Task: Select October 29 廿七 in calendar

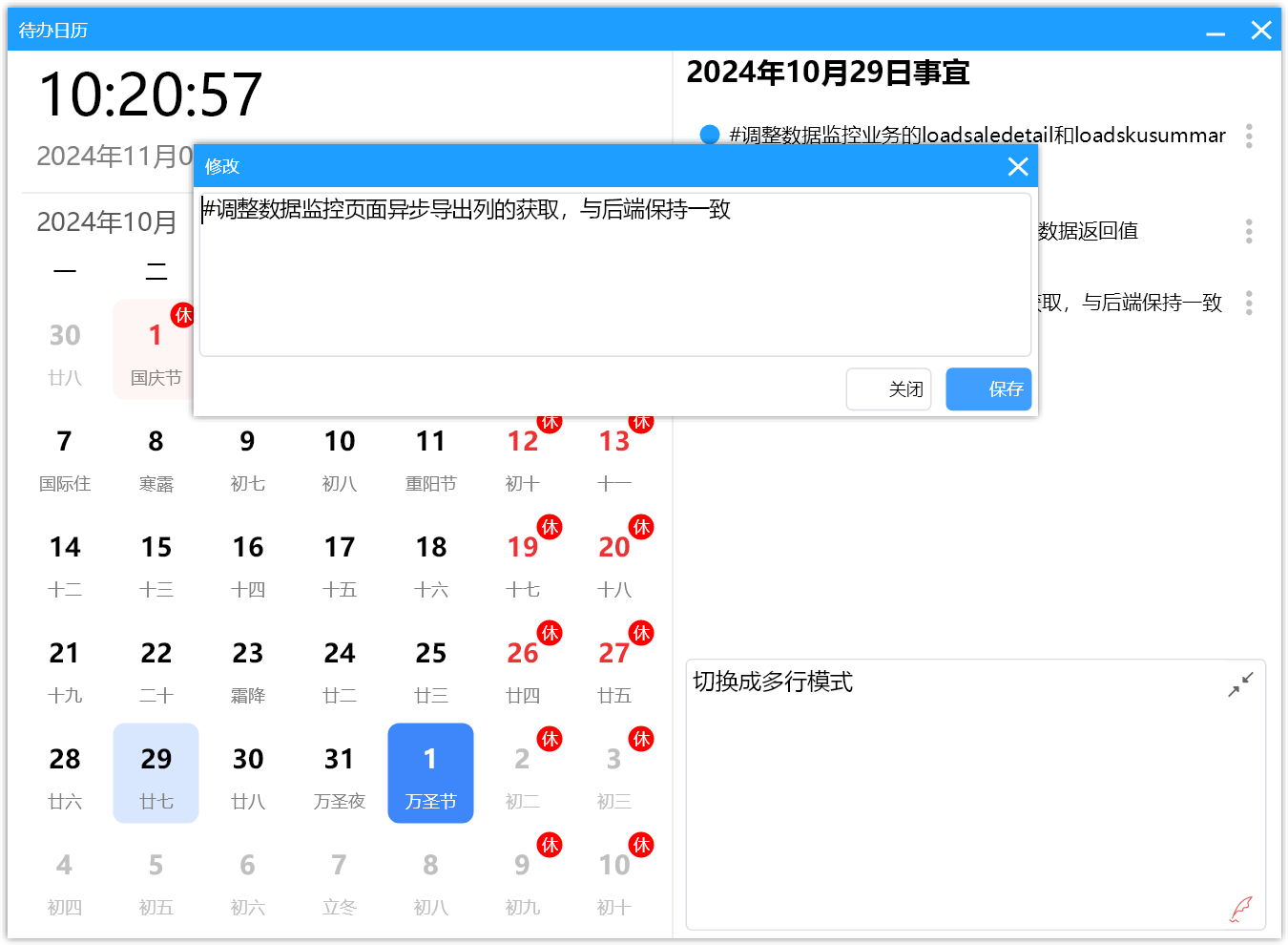Action: tap(156, 773)
